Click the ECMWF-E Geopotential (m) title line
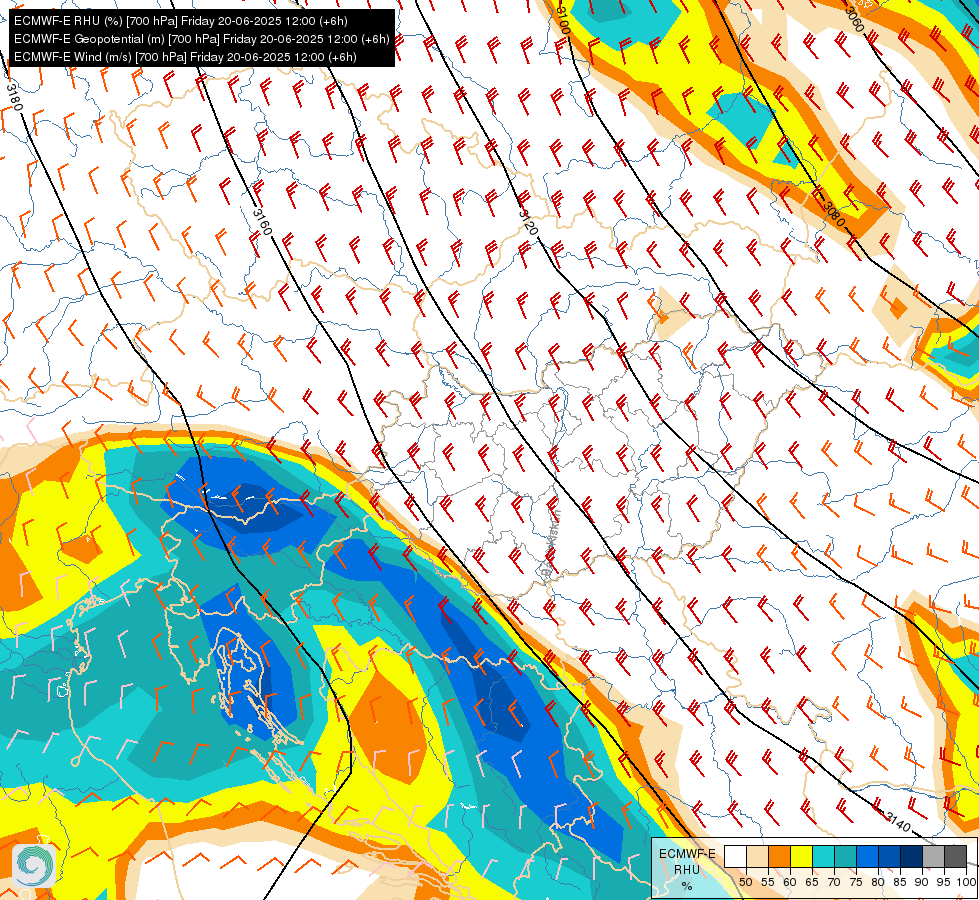This screenshot has width=979, height=900. pos(201,39)
